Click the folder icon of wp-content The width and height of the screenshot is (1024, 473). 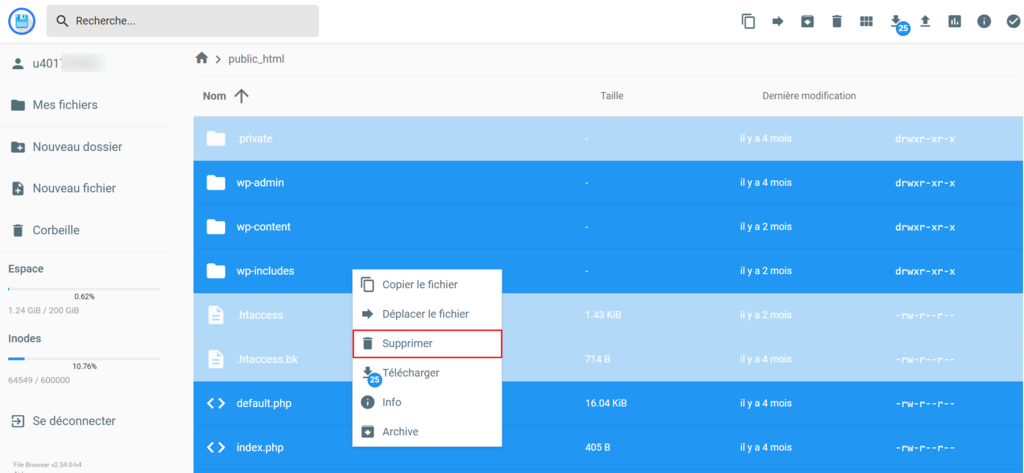216,227
